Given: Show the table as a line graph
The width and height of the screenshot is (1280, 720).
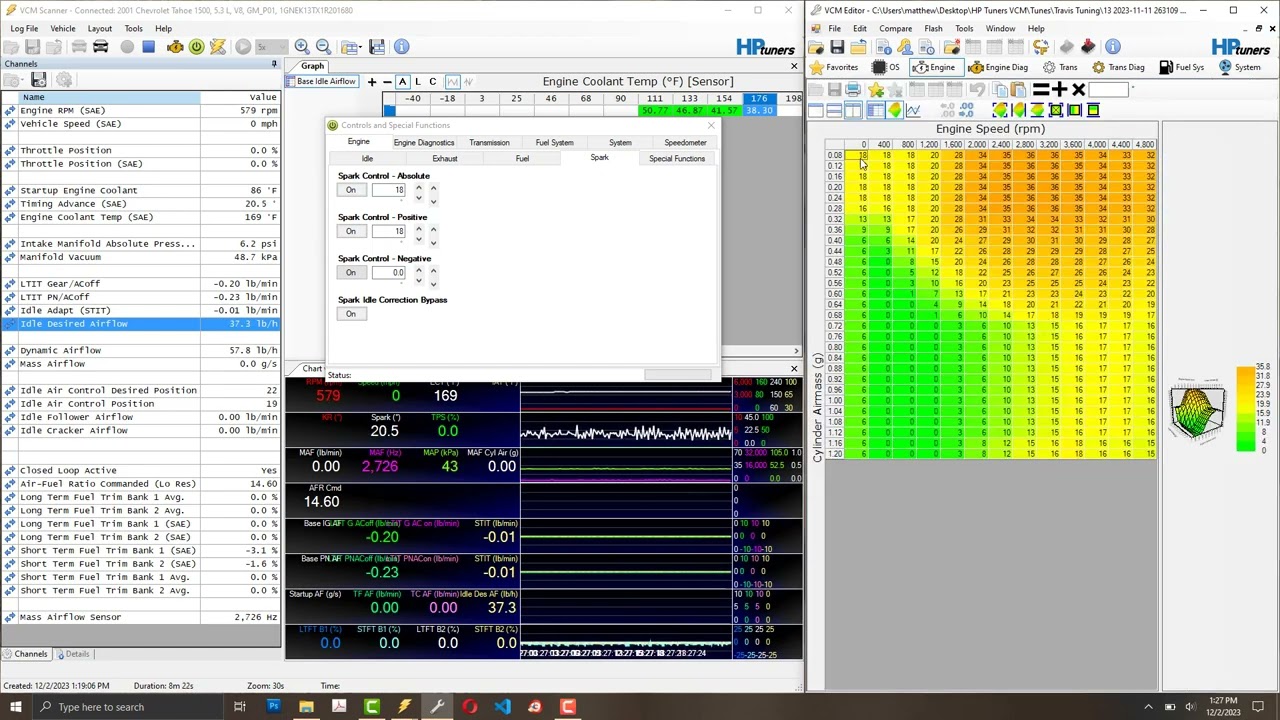Looking at the screenshot, I should click(913, 111).
